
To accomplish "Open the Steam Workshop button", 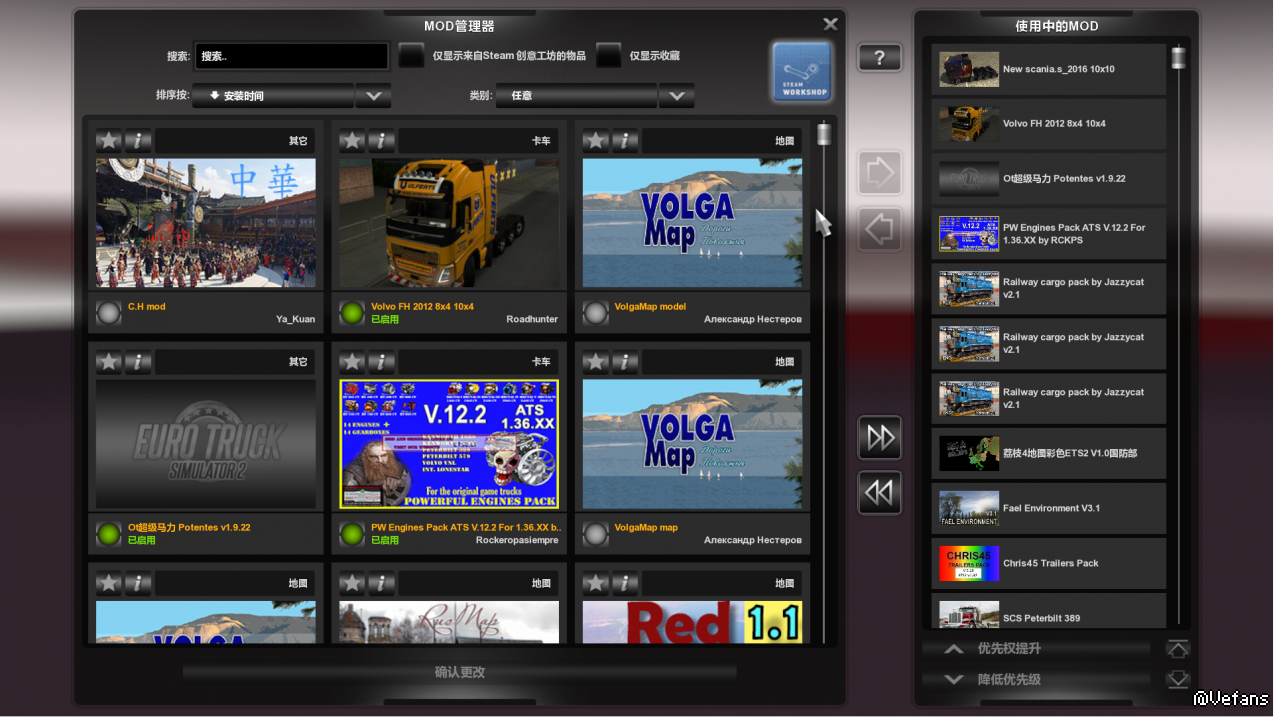I will [x=801, y=71].
